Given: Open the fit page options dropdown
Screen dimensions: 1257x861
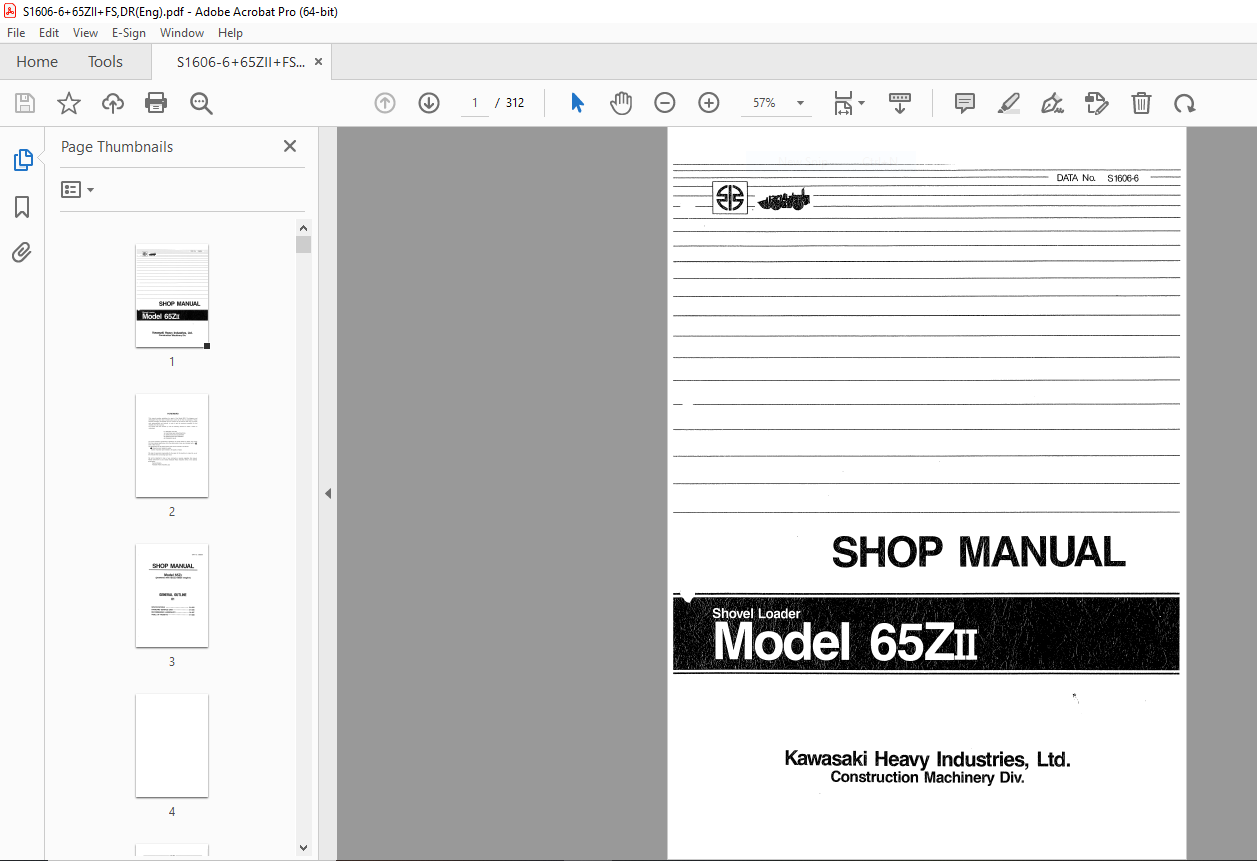Looking at the screenshot, I should coord(849,103).
